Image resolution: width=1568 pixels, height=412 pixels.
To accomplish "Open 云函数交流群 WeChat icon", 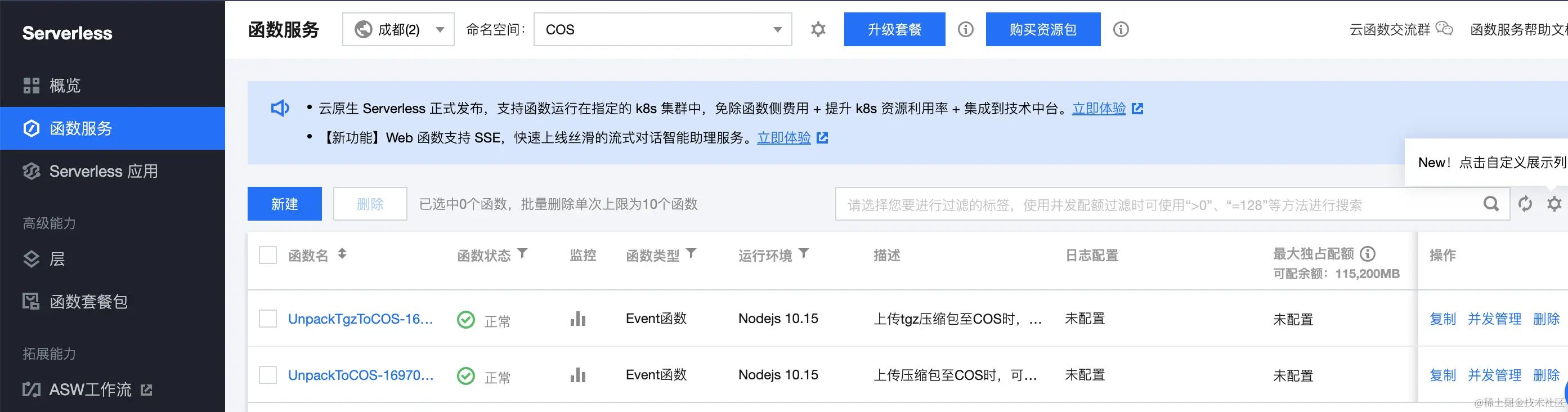I will 1444,29.
